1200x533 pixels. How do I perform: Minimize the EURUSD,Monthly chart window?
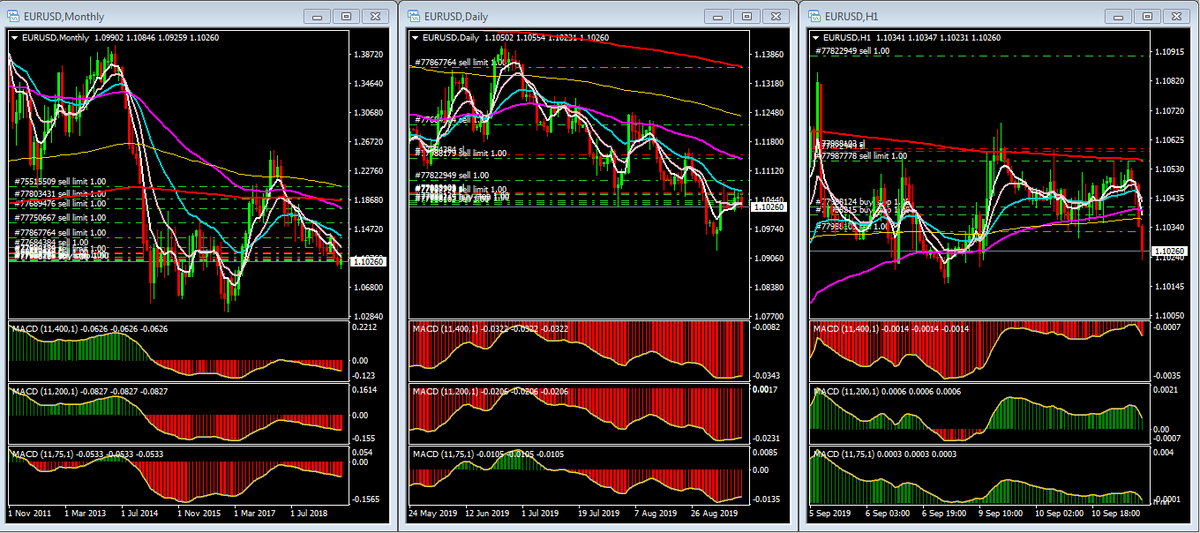pos(319,16)
